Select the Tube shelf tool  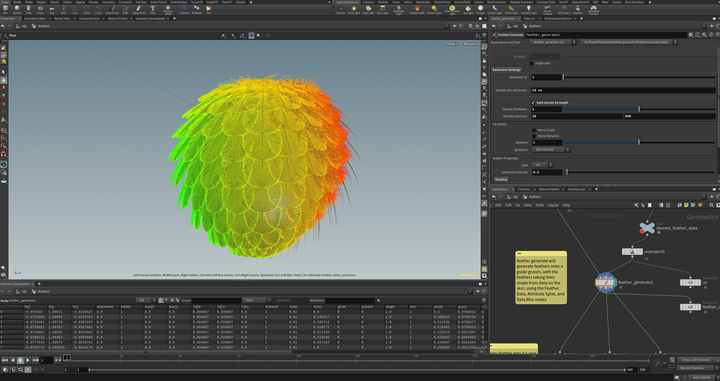click(28, 10)
